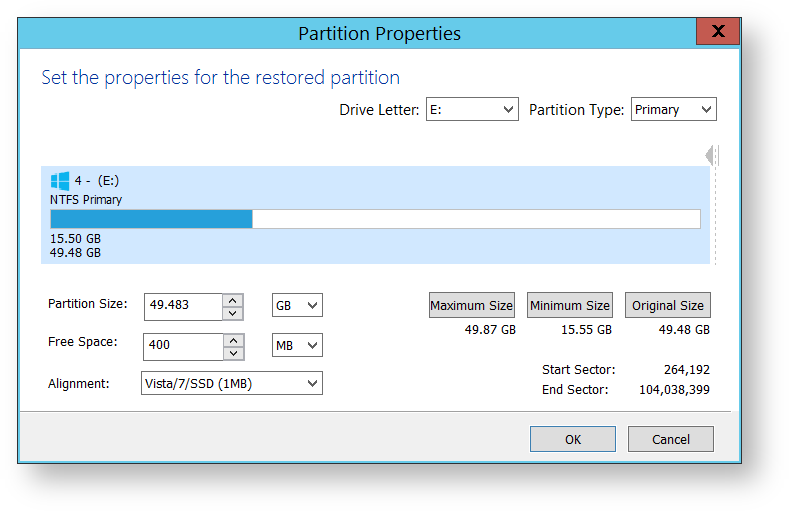Click the Cancel button
The height and width of the screenshot is (512, 790).
[x=671, y=439]
